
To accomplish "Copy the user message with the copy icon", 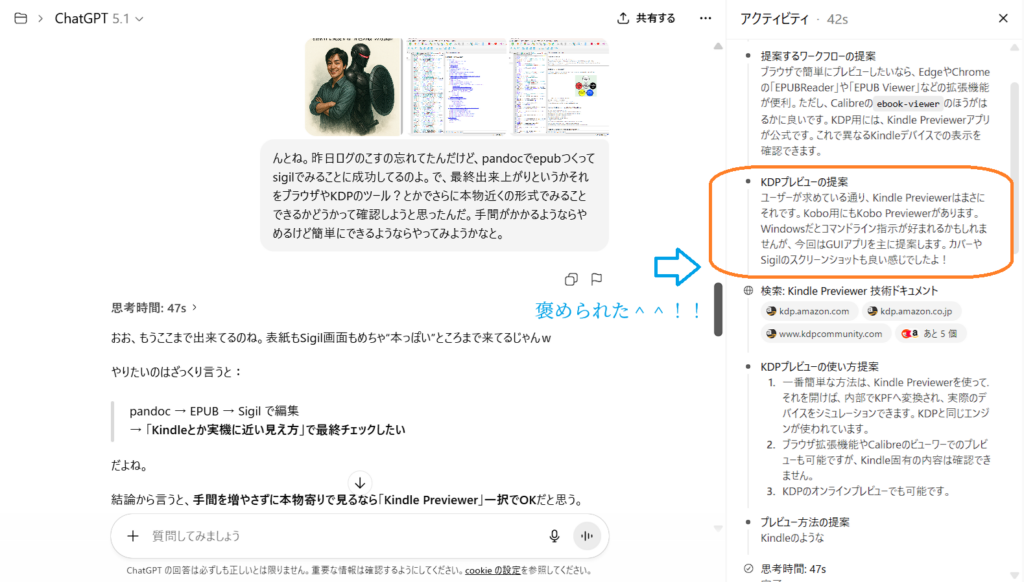I will click(x=571, y=279).
